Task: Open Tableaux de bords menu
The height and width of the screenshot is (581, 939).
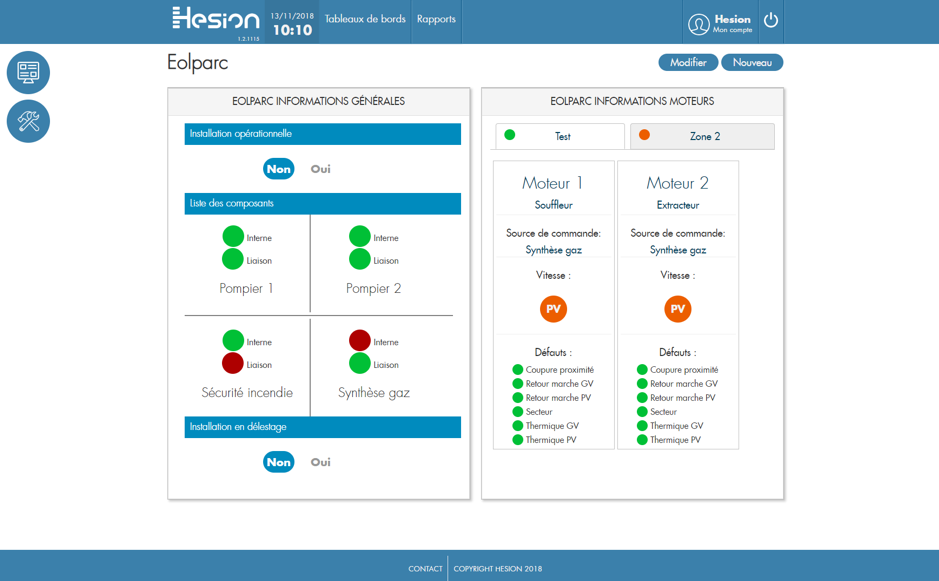Action: pyautogui.click(x=365, y=19)
